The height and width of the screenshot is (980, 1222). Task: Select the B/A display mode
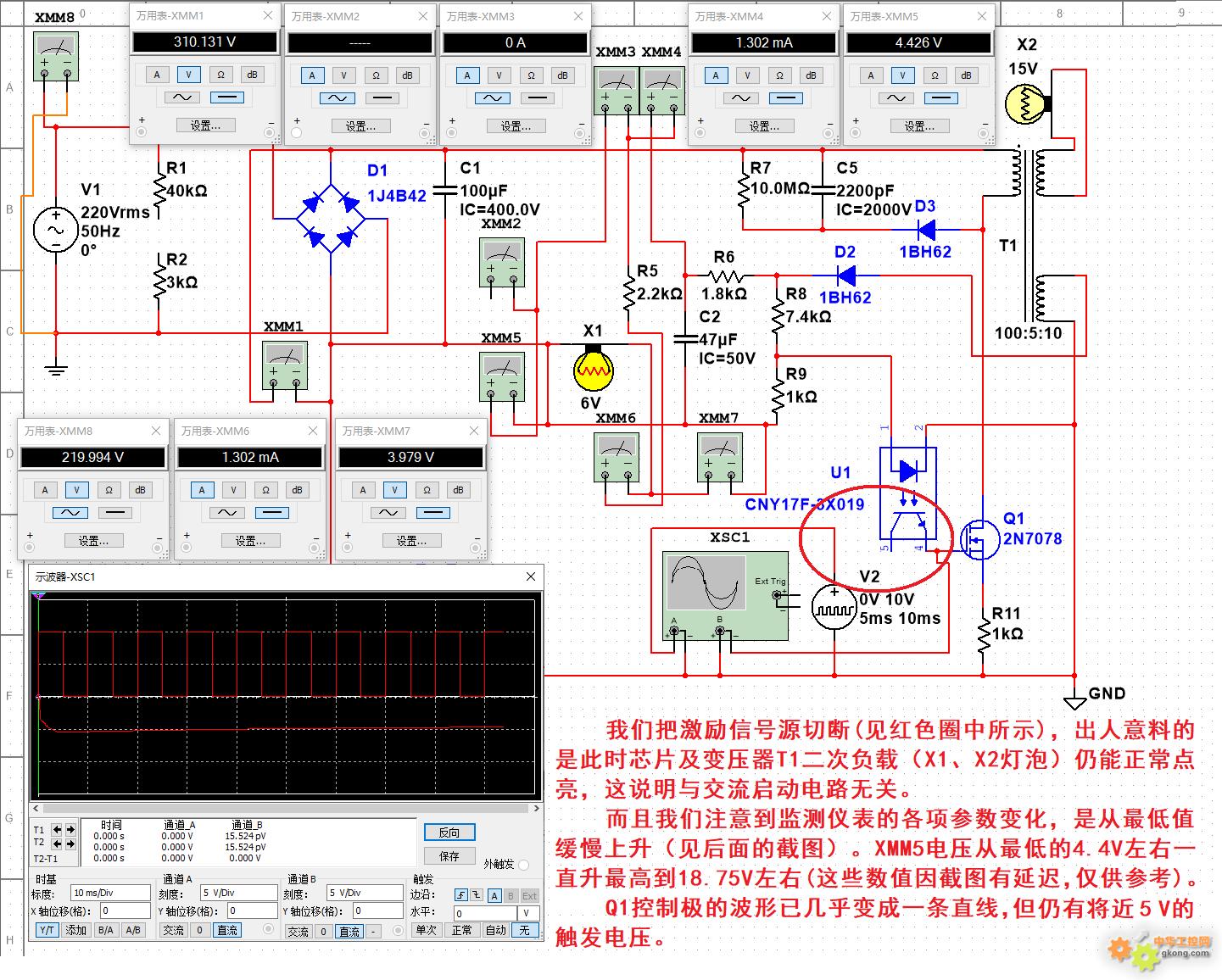click(x=105, y=930)
